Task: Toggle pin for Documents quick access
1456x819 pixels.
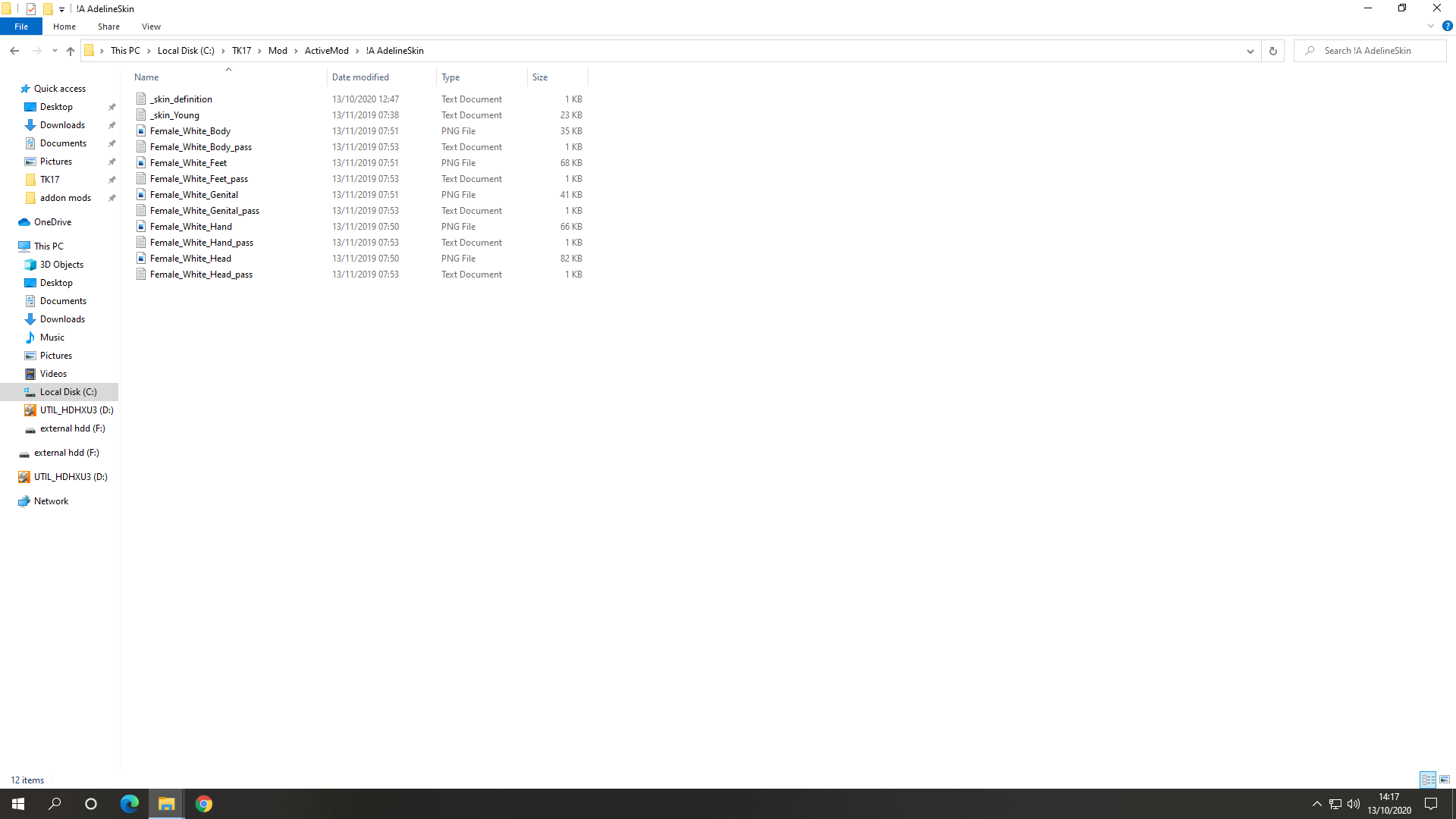Action: [112, 143]
